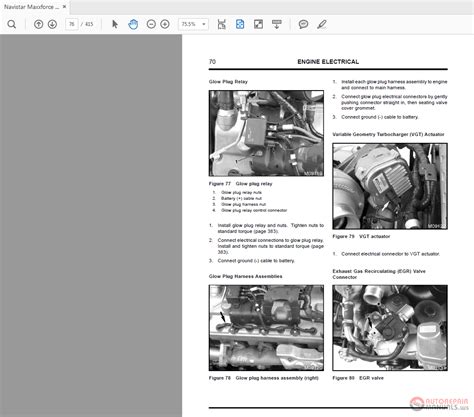This screenshot has height=417, width=474.
Task: Add a comment with speech bubble icon
Action: (x=303, y=24)
